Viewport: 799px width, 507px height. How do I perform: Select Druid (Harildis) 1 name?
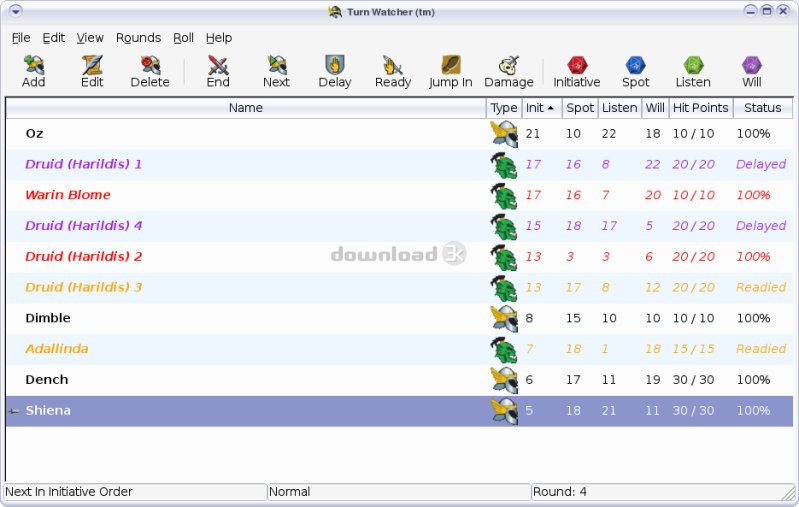point(84,165)
